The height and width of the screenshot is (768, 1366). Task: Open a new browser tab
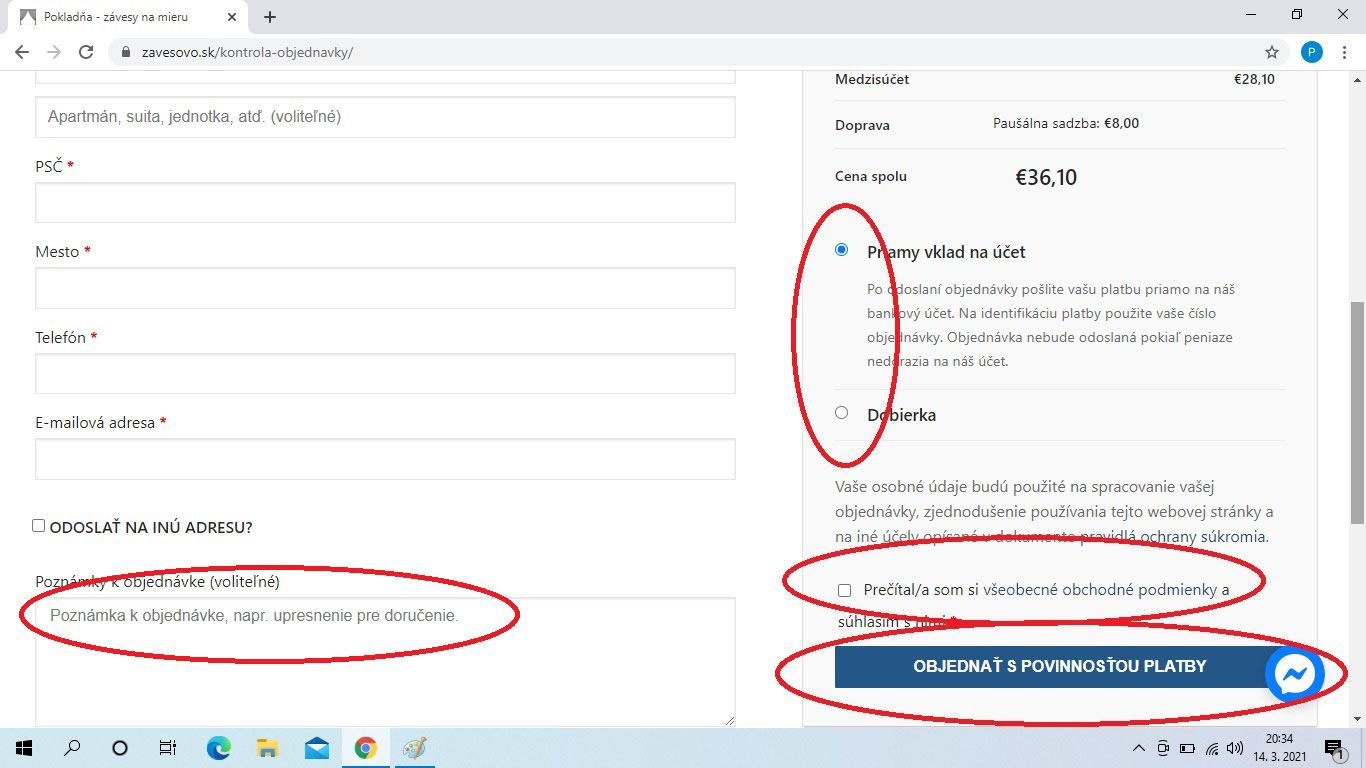point(270,17)
